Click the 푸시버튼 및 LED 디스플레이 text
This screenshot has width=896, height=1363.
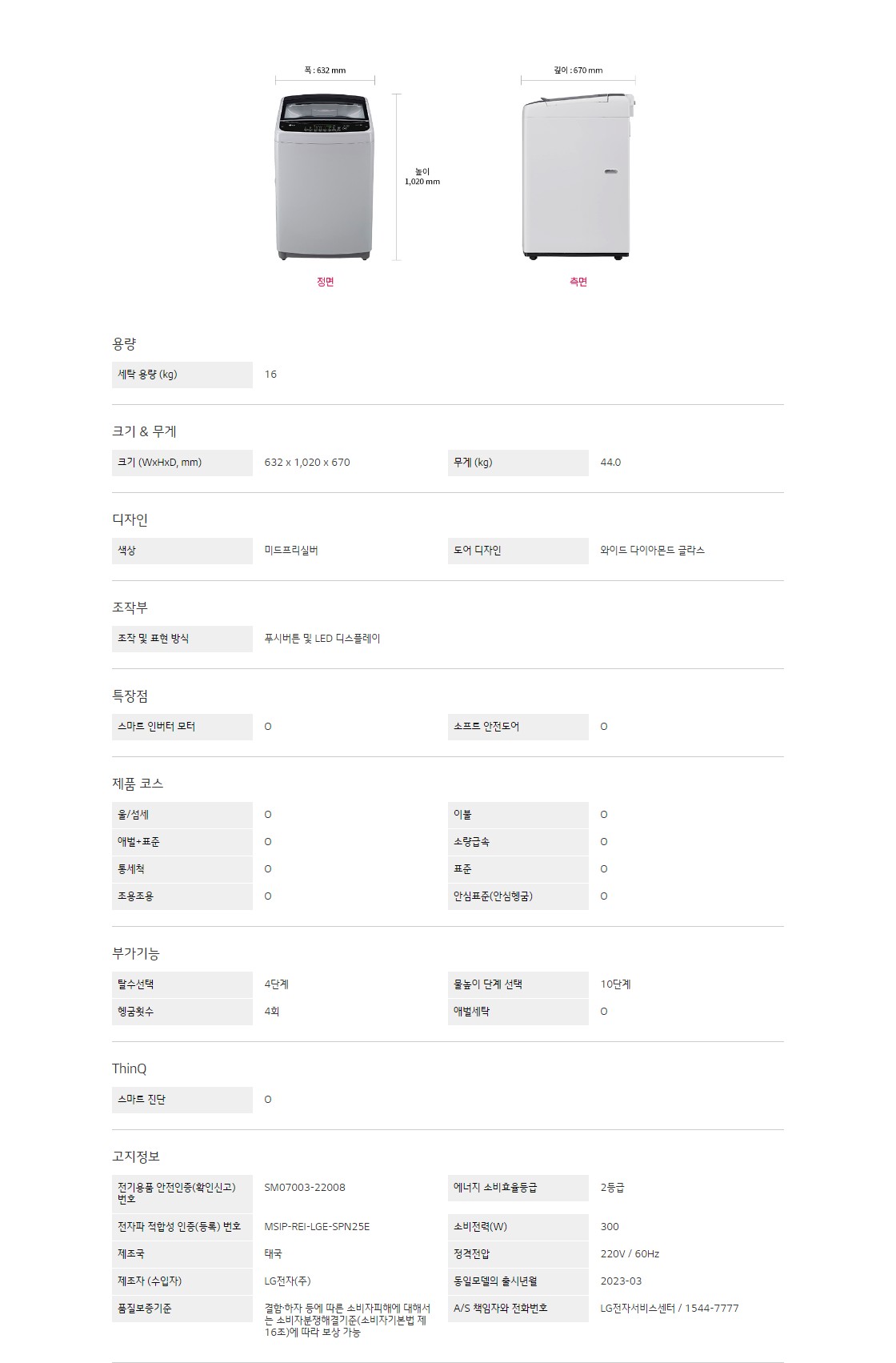click(x=322, y=639)
